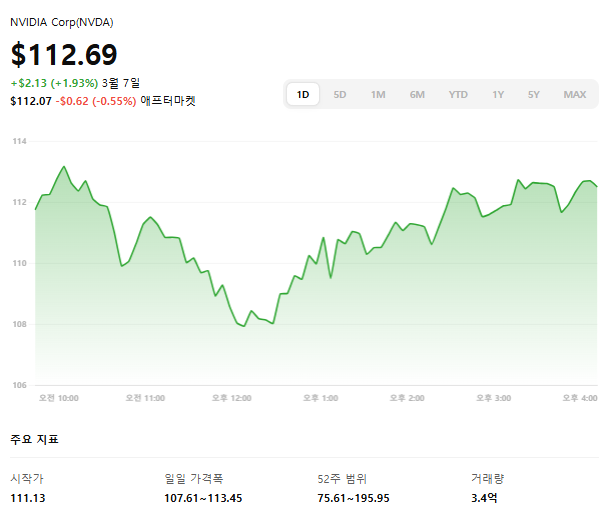Select the 1Y chart range
This screenshot has width=615, height=520.
[x=498, y=95]
